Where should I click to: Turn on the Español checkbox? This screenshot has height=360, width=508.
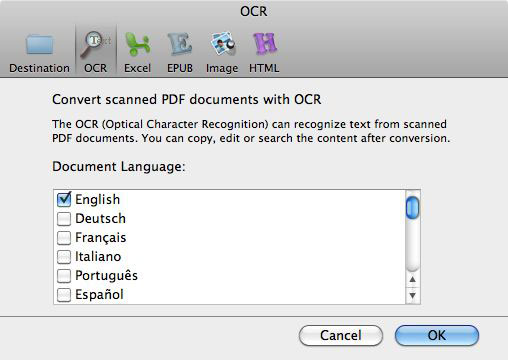point(64,295)
